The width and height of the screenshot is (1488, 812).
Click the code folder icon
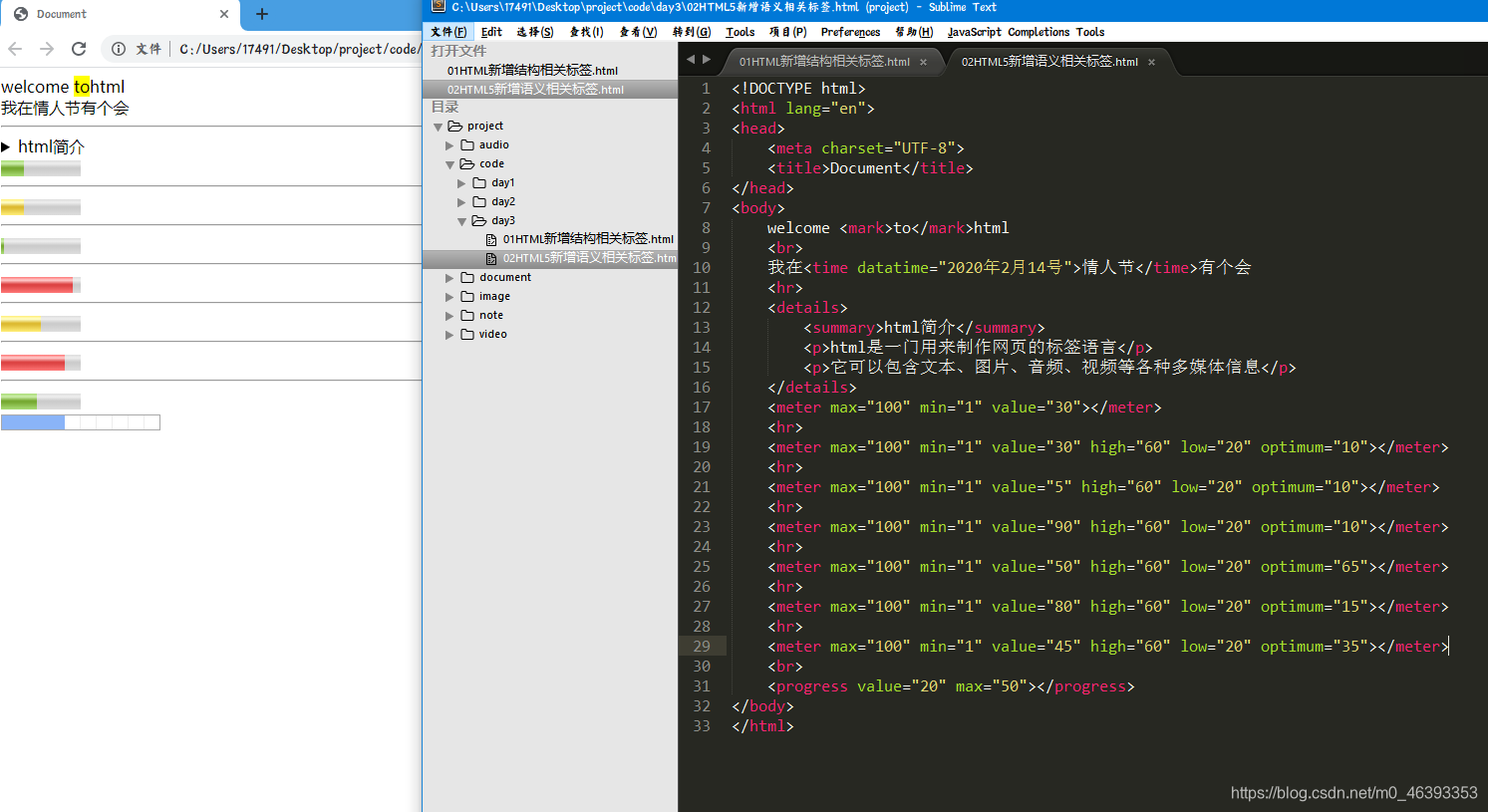[x=467, y=163]
